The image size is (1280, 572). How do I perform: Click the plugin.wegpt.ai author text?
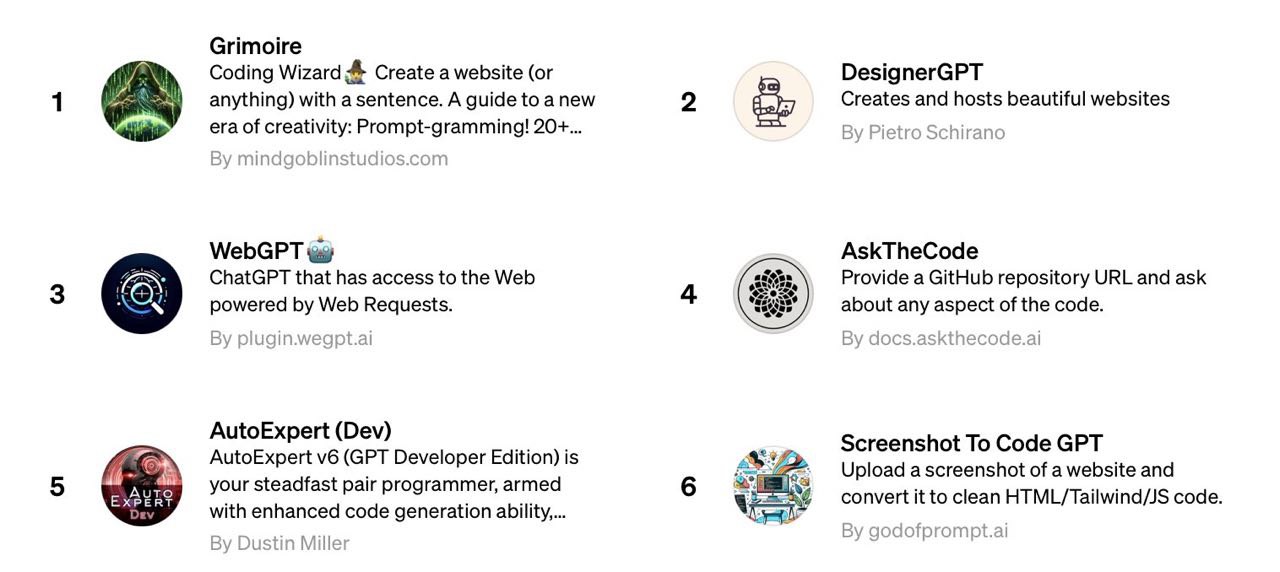point(291,338)
